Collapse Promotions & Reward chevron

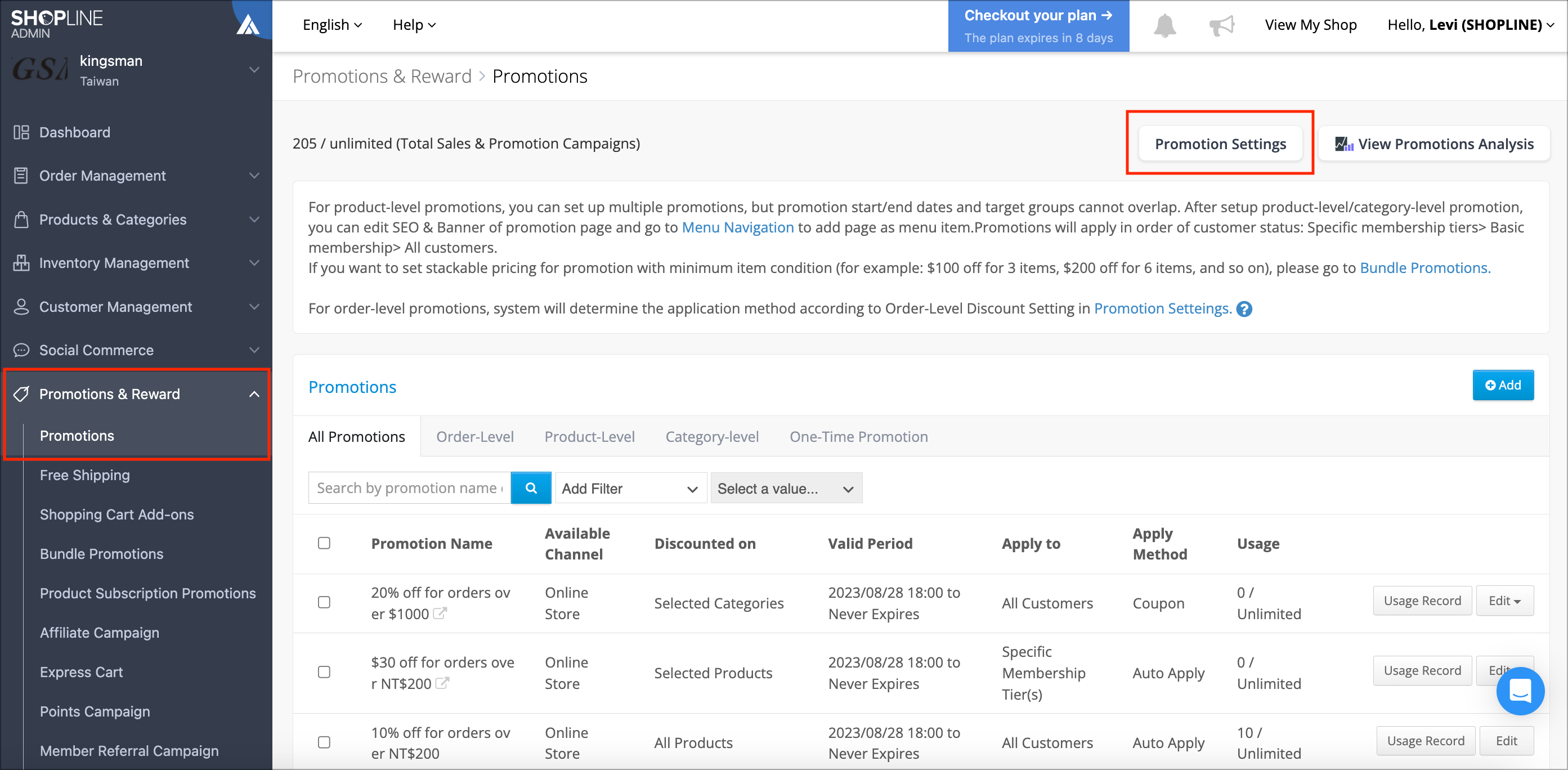(x=254, y=394)
